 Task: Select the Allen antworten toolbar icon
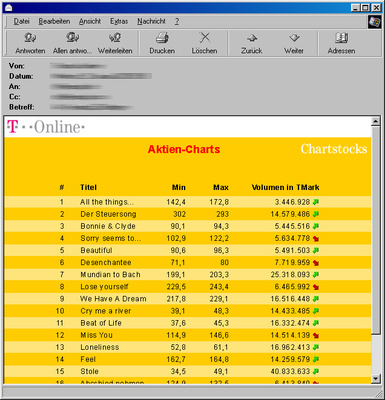[x=72, y=37]
